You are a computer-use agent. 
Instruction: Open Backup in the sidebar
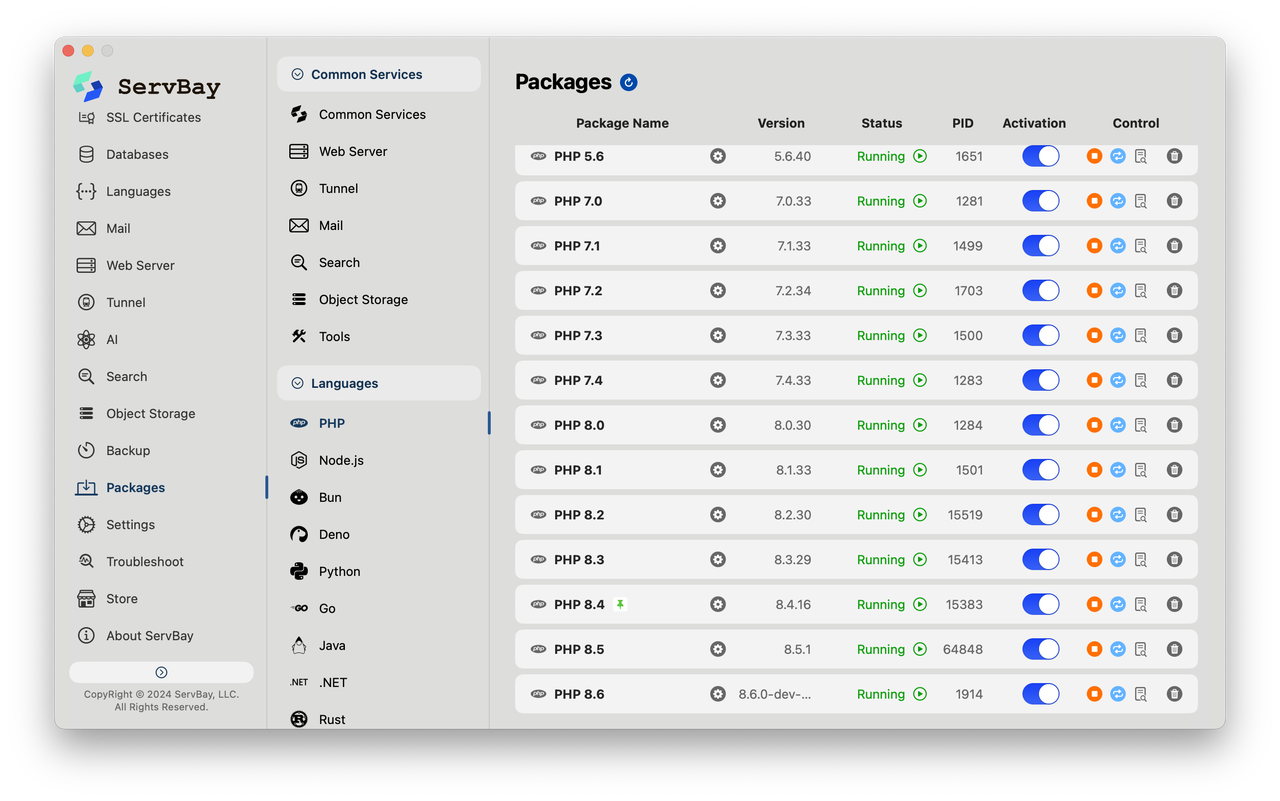pos(114,451)
